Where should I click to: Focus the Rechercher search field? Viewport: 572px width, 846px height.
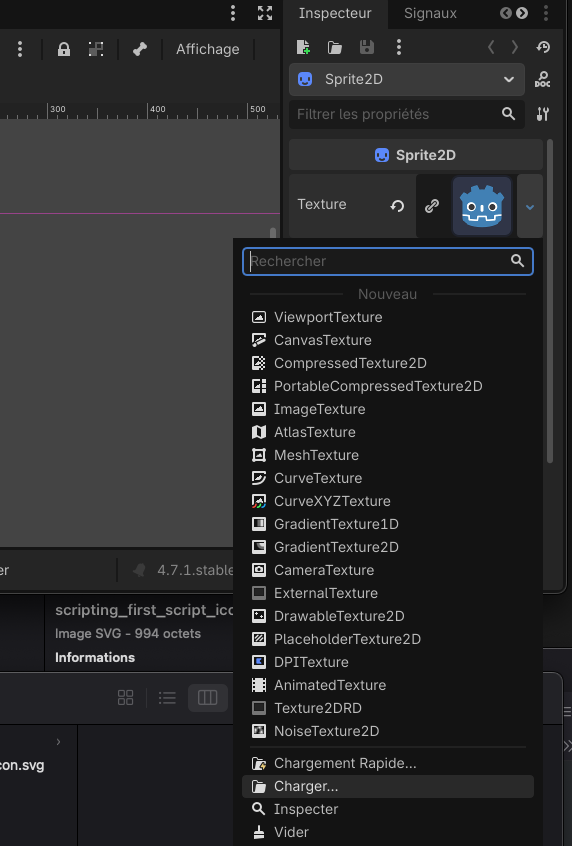[388, 261]
